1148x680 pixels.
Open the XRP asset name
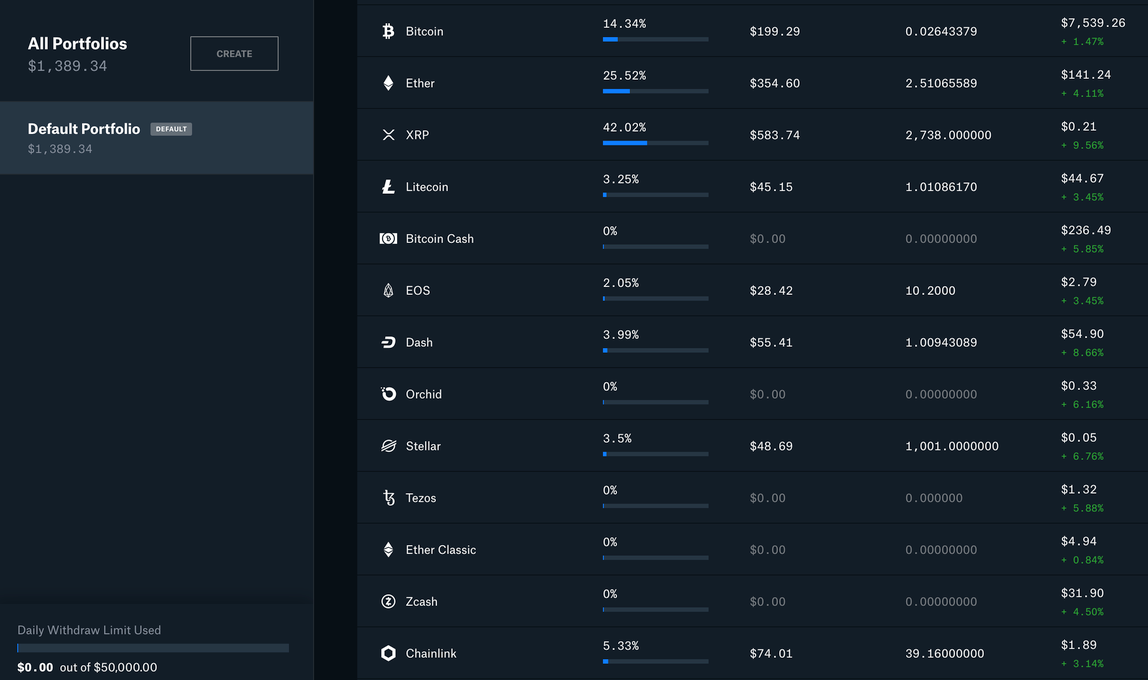417,135
